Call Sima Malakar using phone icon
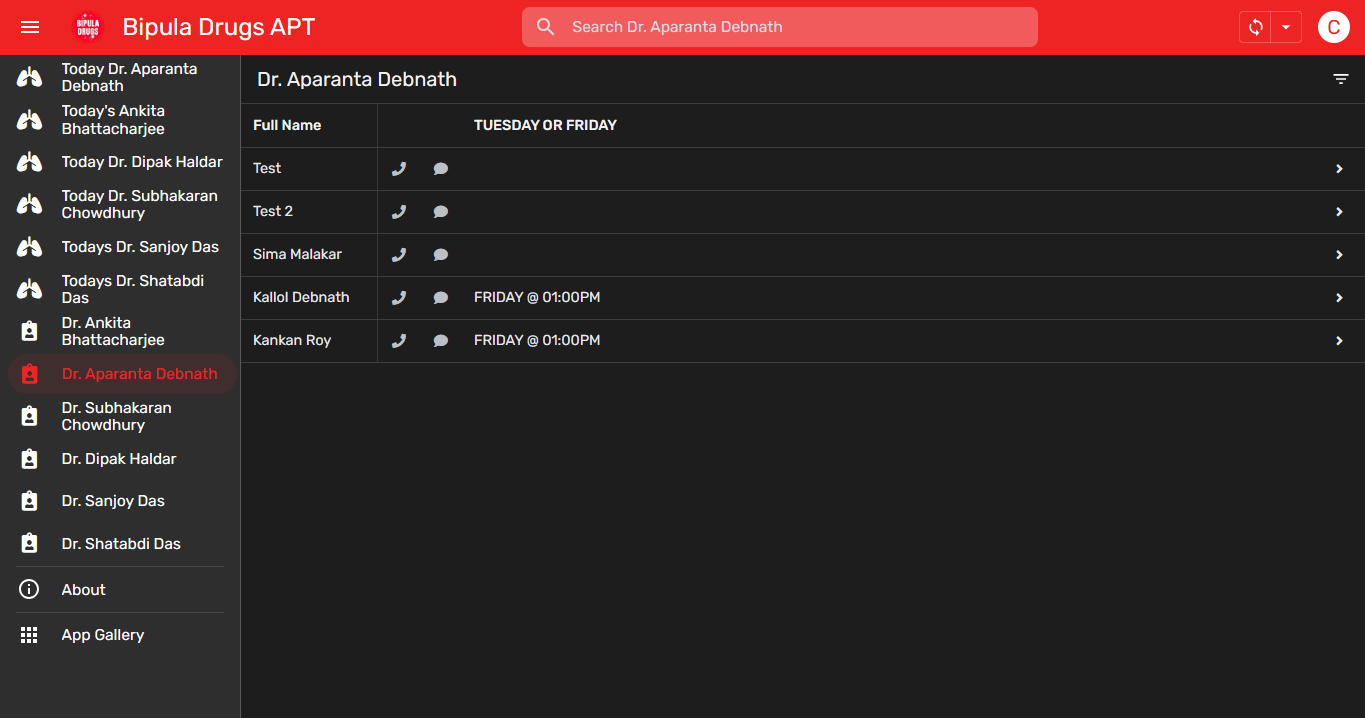Image resolution: width=1365 pixels, height=718 pixels. [399, 255]
